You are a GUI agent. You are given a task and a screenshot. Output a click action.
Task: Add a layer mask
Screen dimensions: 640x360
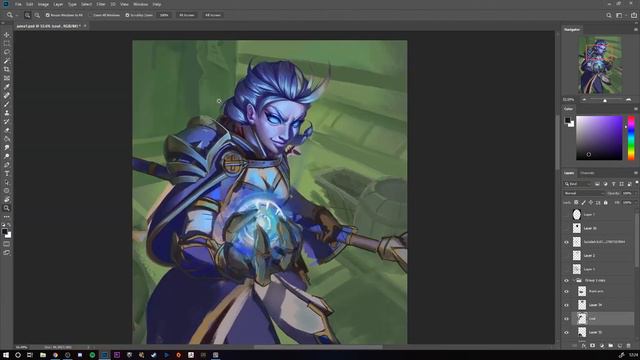(x=593, y=346)
